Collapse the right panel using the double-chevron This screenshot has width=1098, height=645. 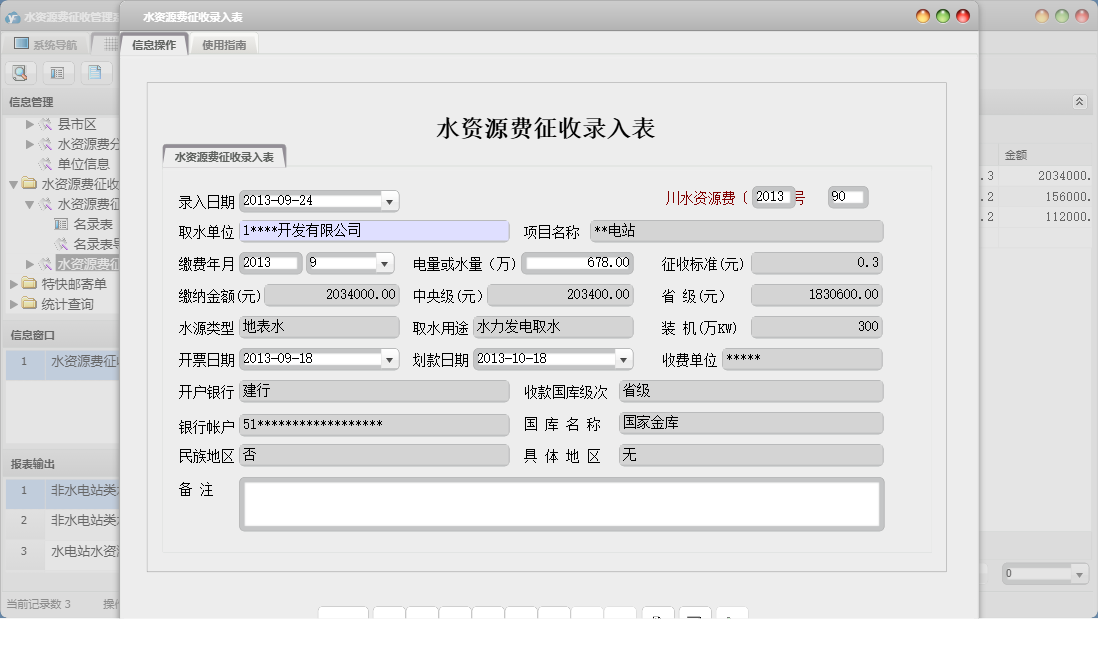tap(1080, 100)
